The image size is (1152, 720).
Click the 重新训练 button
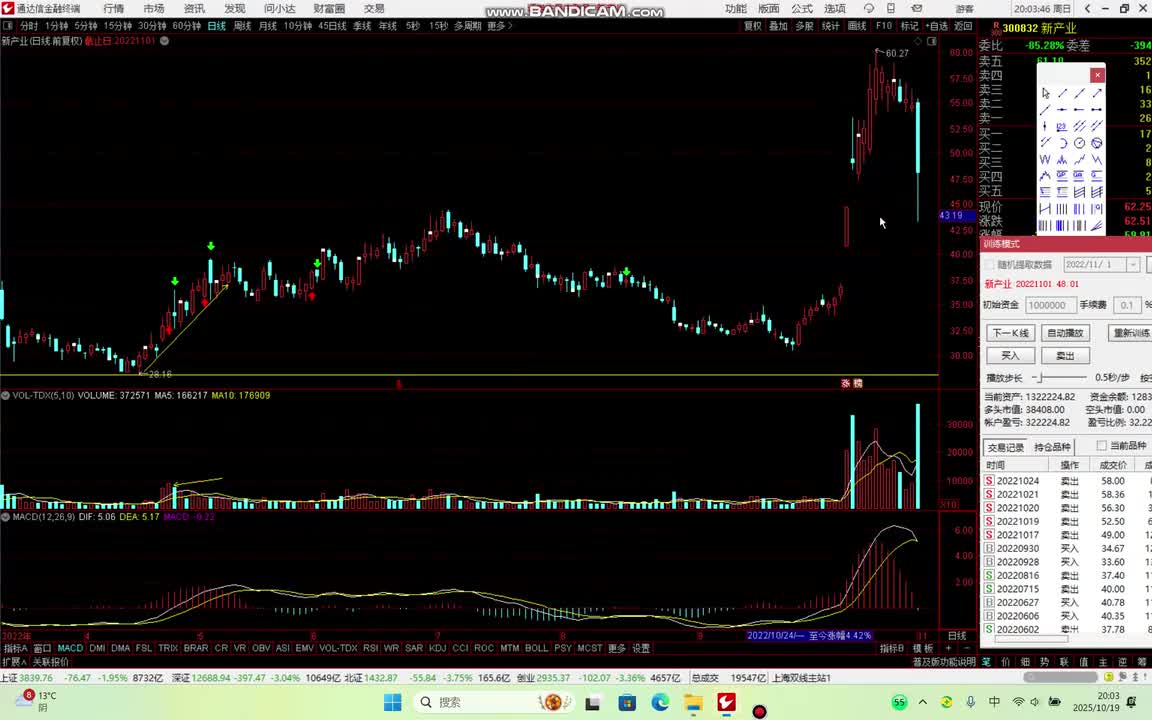click(1130, 333)
